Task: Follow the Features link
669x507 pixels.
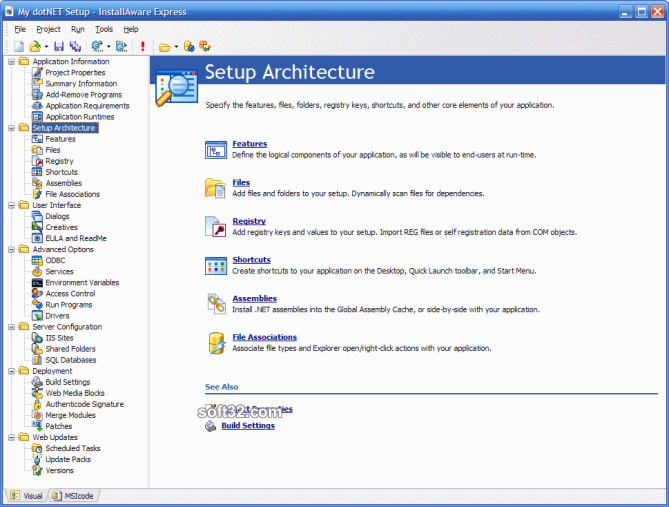Action: click(x=250, y=144)
